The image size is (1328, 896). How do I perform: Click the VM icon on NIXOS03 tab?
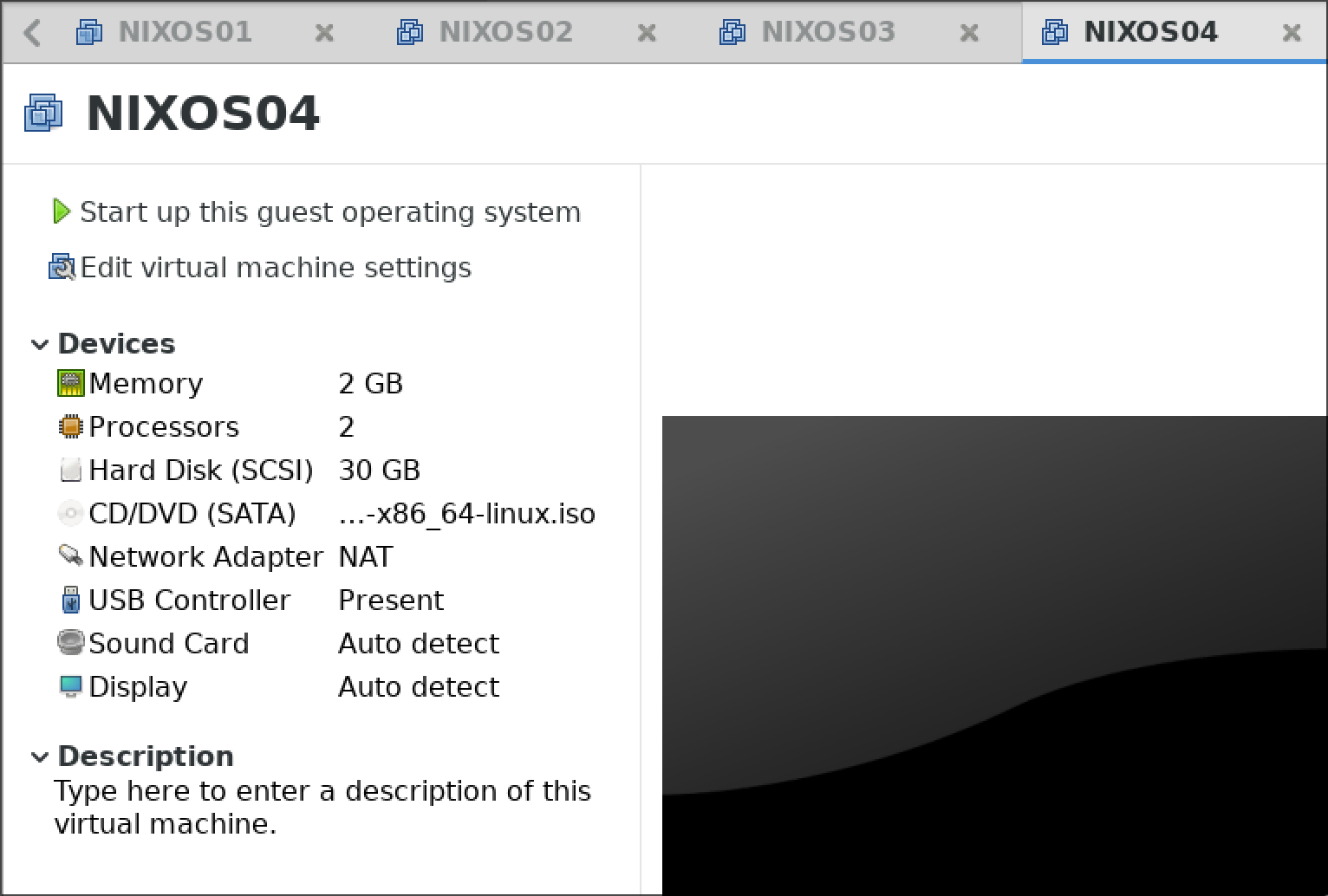coord(732,33)
